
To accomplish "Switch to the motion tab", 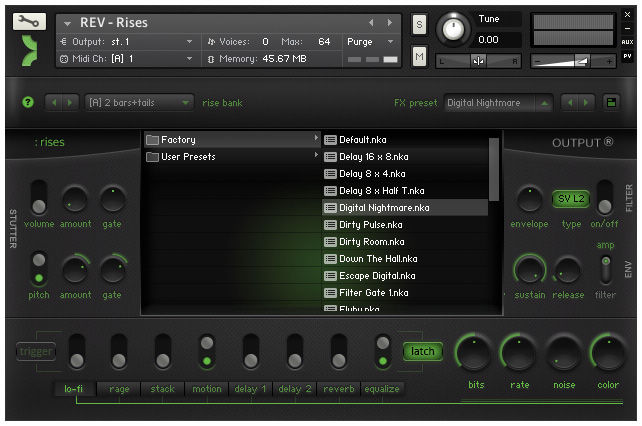I will 207,389.
